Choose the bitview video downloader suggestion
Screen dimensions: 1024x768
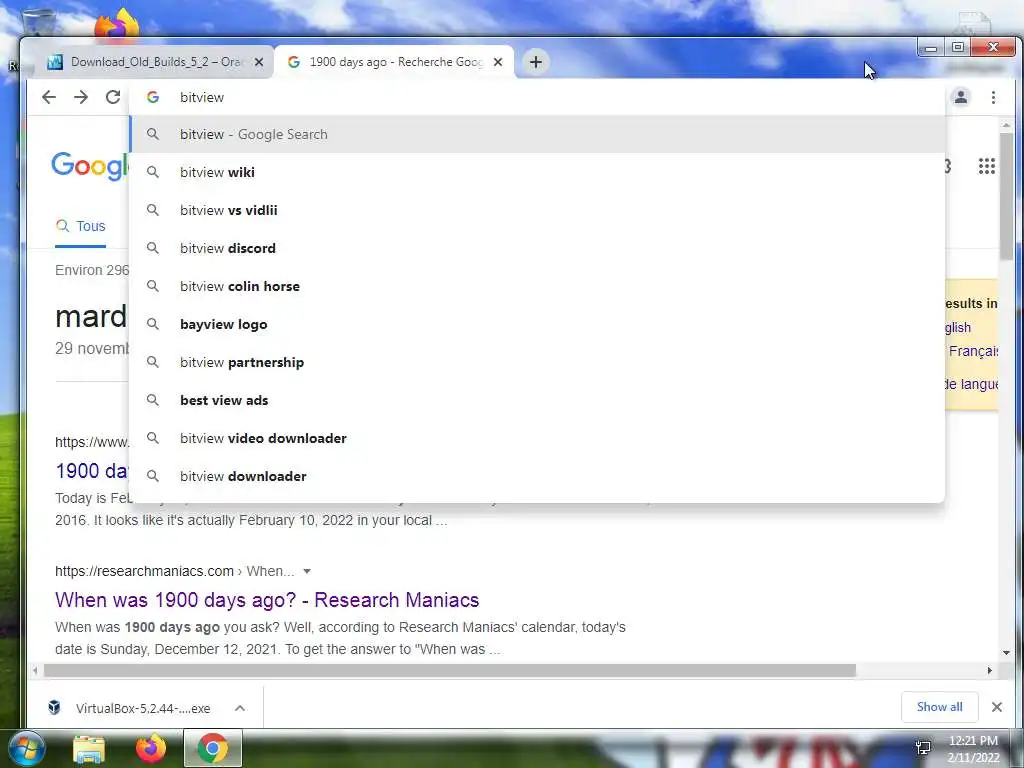pos(537,438)
